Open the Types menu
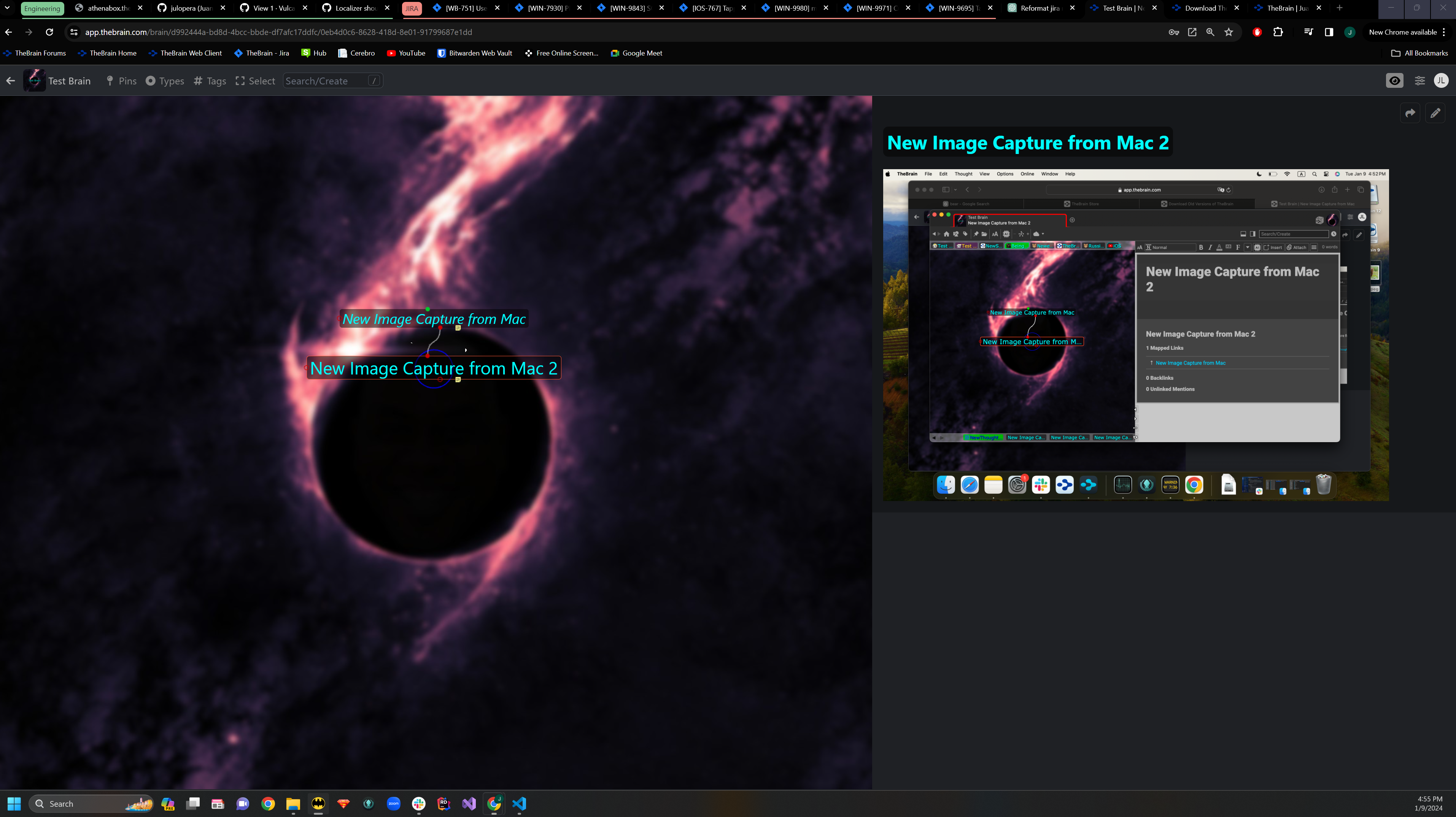The height and width of the screenshot is (817, 1456). [165, 81]
